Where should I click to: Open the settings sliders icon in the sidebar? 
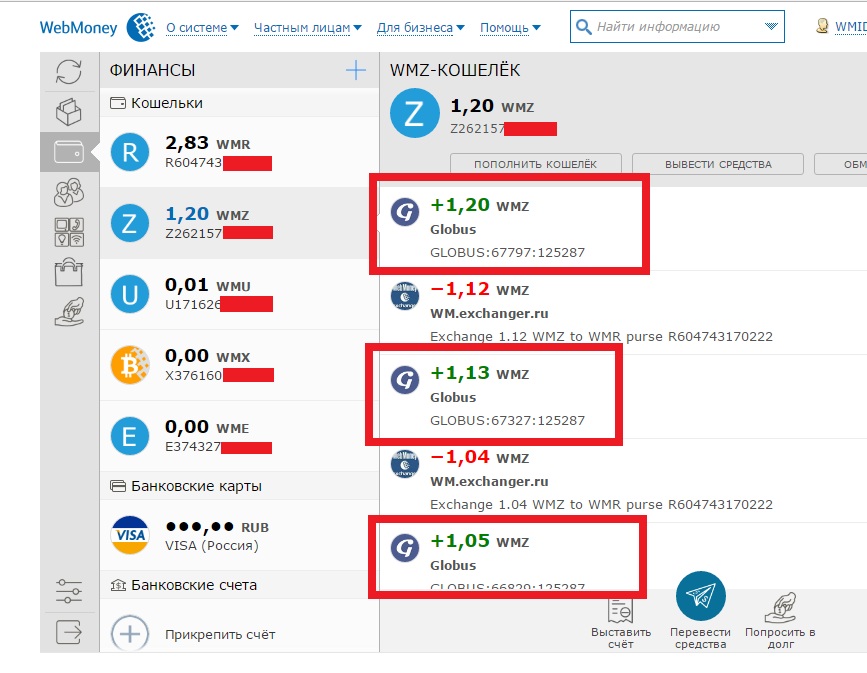pos(69,591)
